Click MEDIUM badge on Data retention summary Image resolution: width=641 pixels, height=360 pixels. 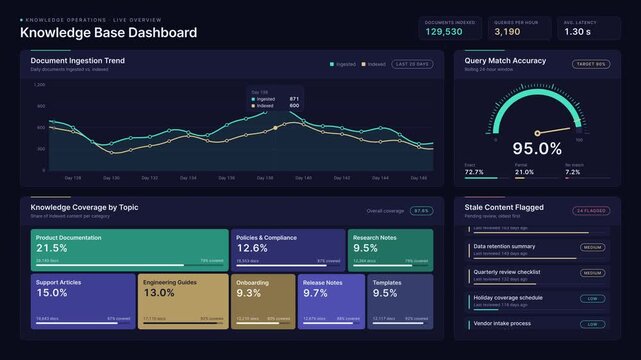(592, 247)
